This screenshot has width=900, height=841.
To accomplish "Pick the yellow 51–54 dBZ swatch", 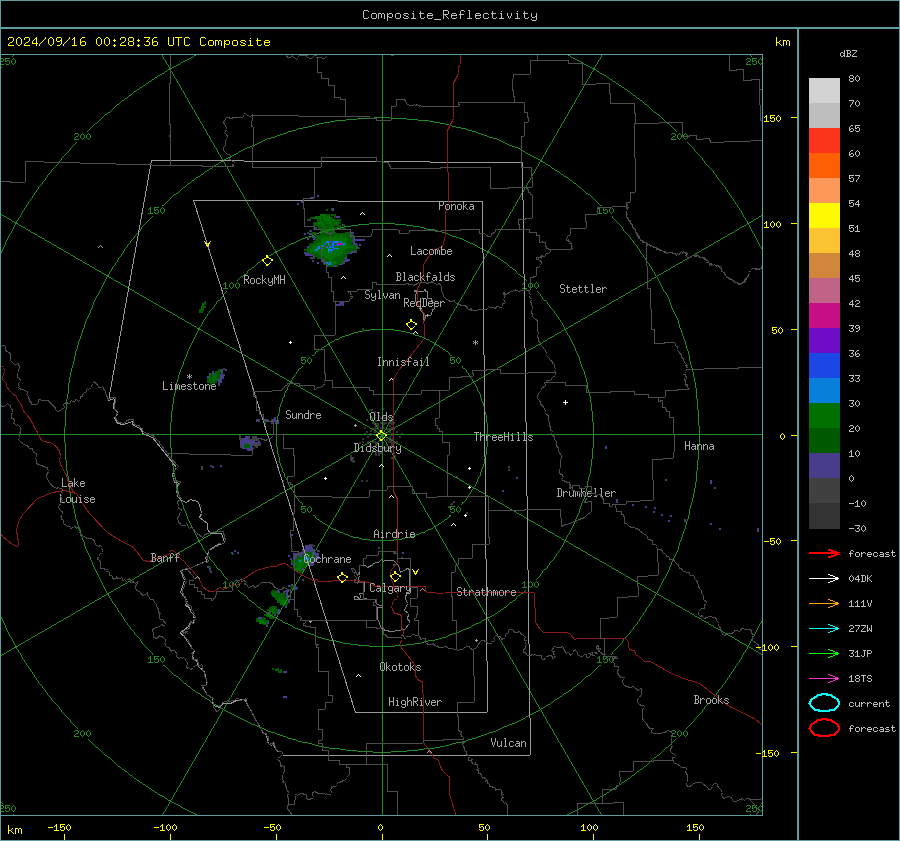I will click(824, 215).
